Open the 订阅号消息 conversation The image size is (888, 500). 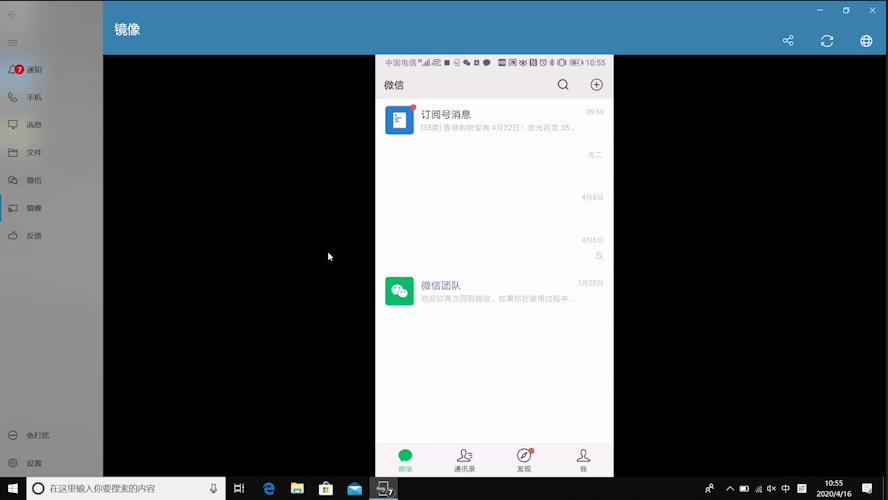tap(494, 120)
